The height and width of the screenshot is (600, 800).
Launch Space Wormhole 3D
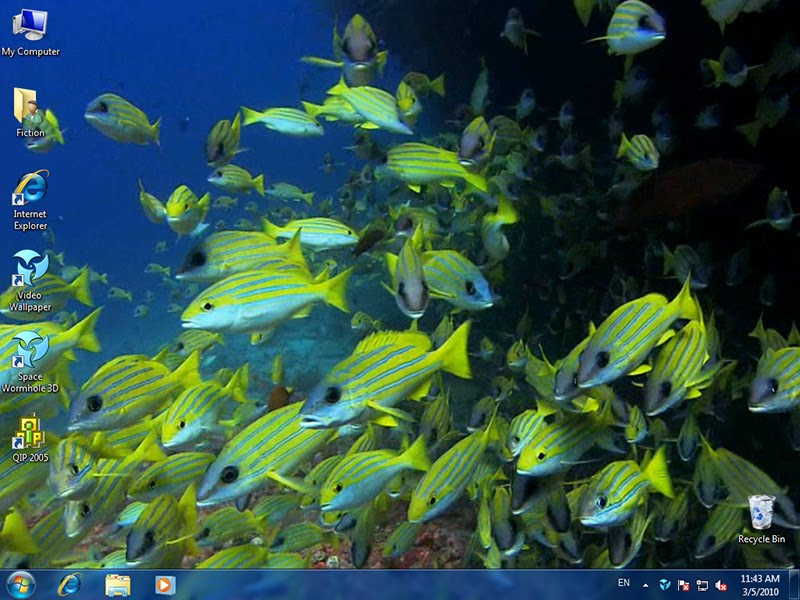point(31,350)
